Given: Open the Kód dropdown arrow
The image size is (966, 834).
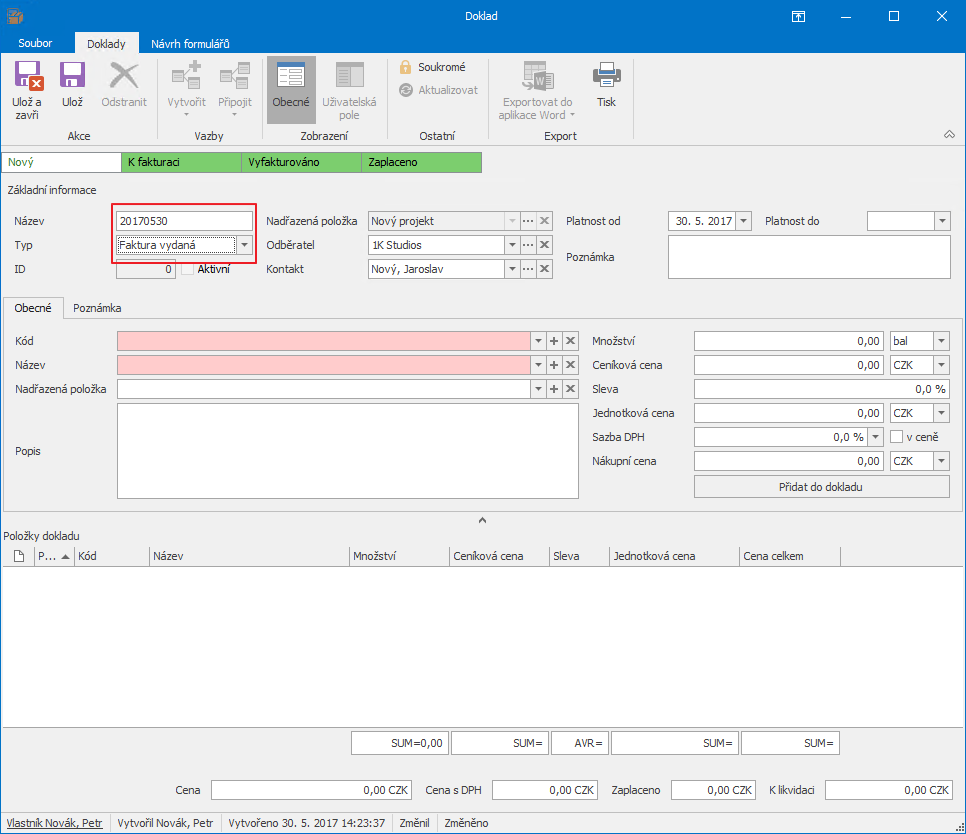Looking at the screenshot, I should click(538, 341).
